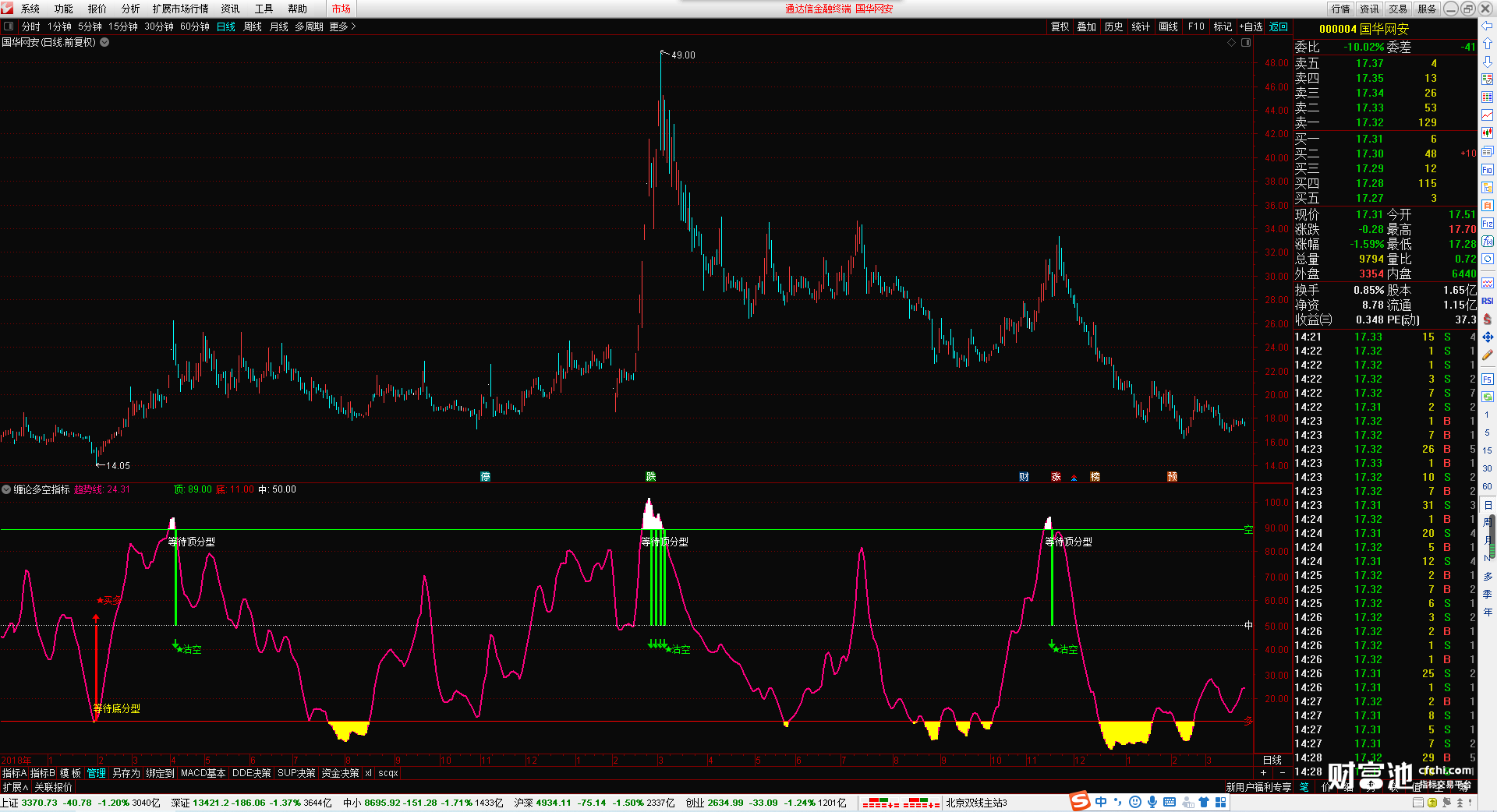1497x812 pixels.
Task: Switch to 60分钟 period
Action: tap(195, 26)
